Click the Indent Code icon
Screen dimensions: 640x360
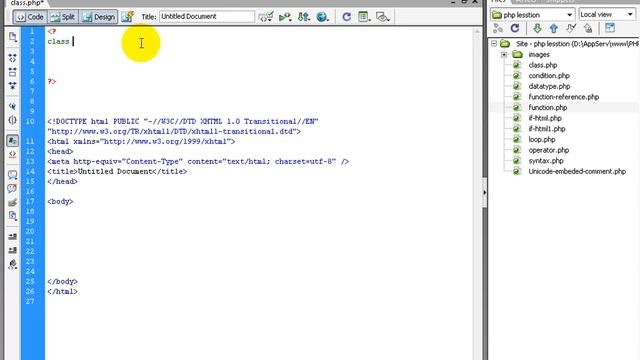[13, 236]
